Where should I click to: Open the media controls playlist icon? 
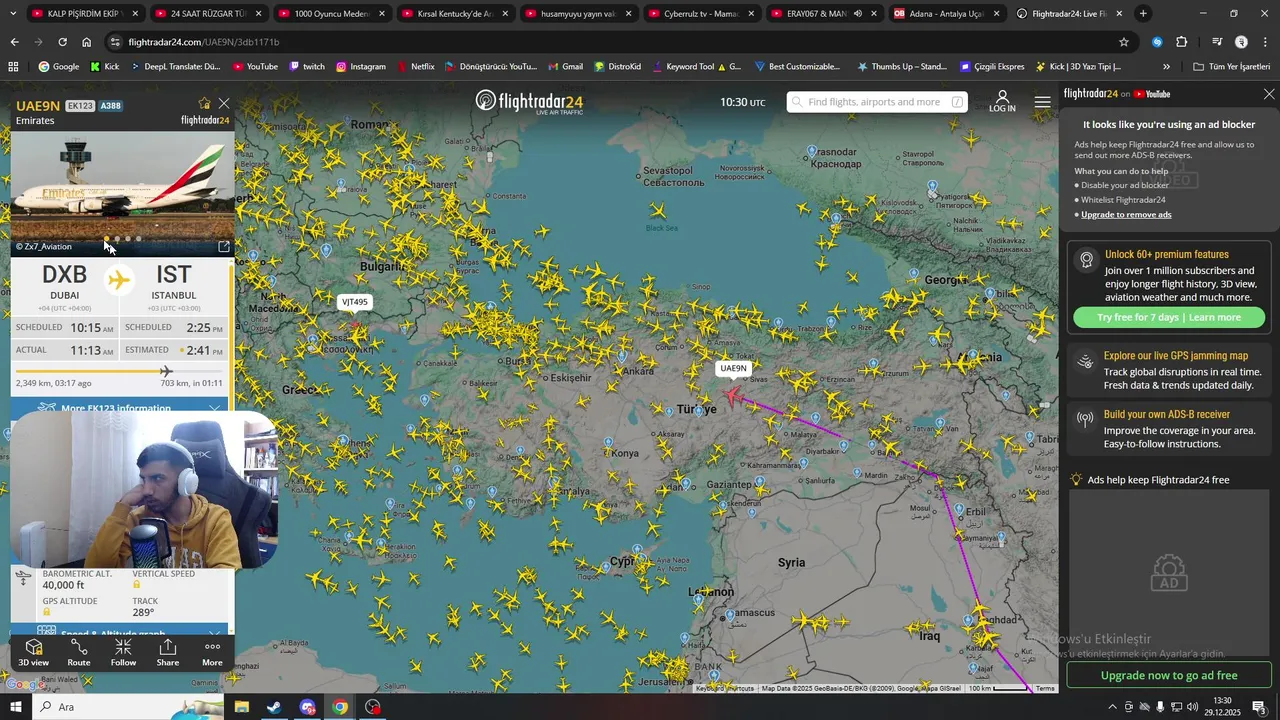(x=1216, y=42)
